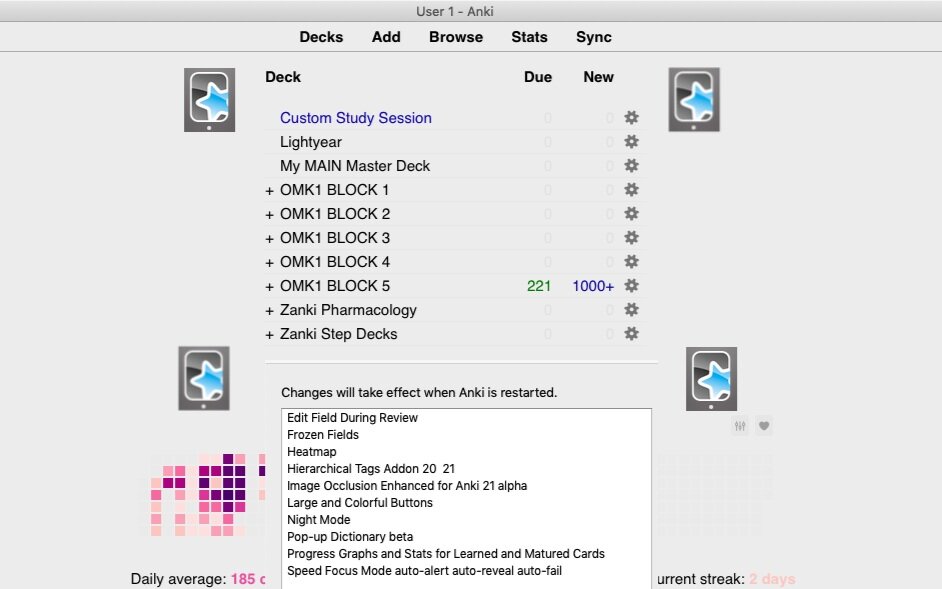
Task: Click the New column header
Action: 598,77
